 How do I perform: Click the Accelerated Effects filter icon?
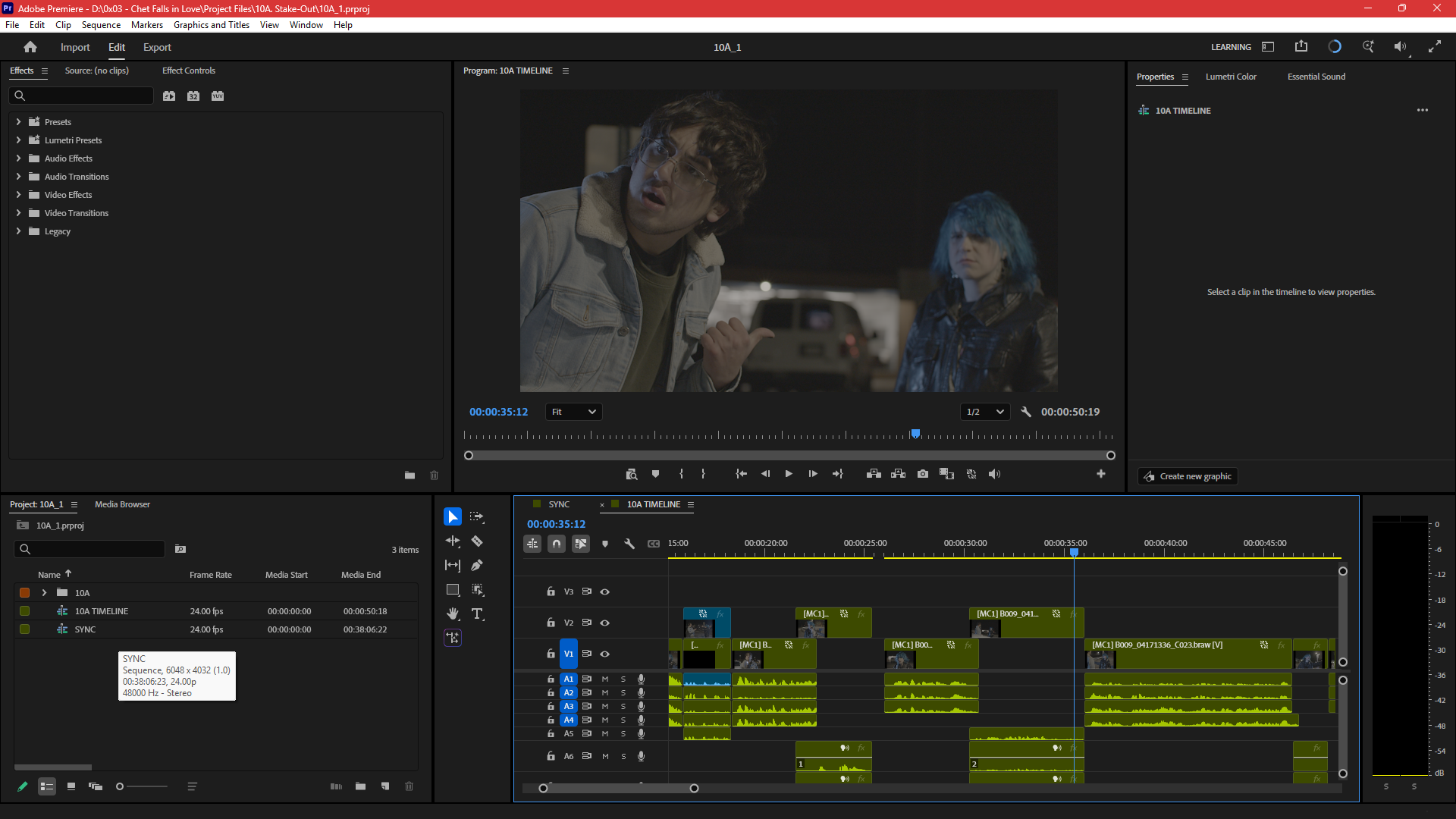(x=169, y=96)
